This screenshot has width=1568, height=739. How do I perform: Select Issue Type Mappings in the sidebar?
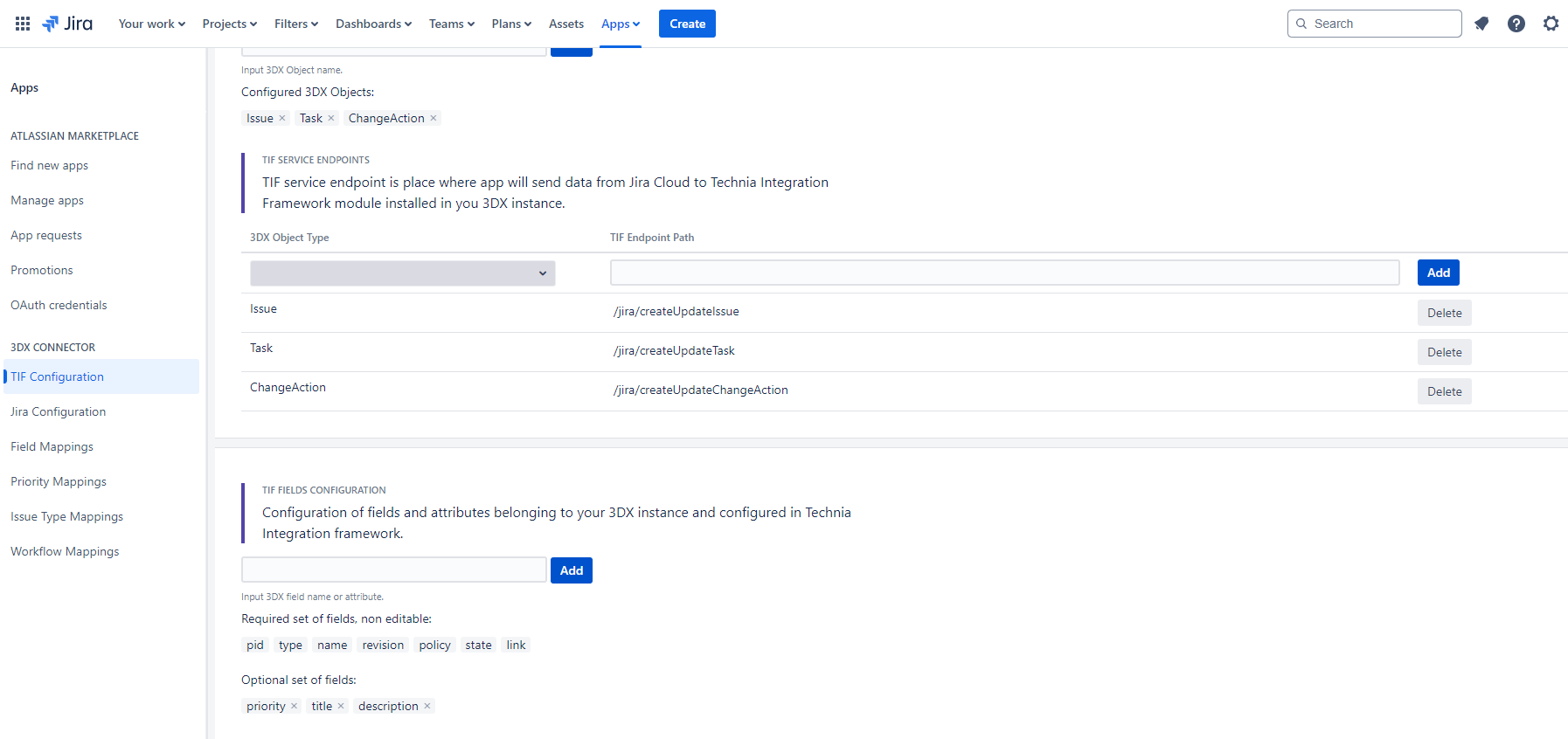coord(67,516)
